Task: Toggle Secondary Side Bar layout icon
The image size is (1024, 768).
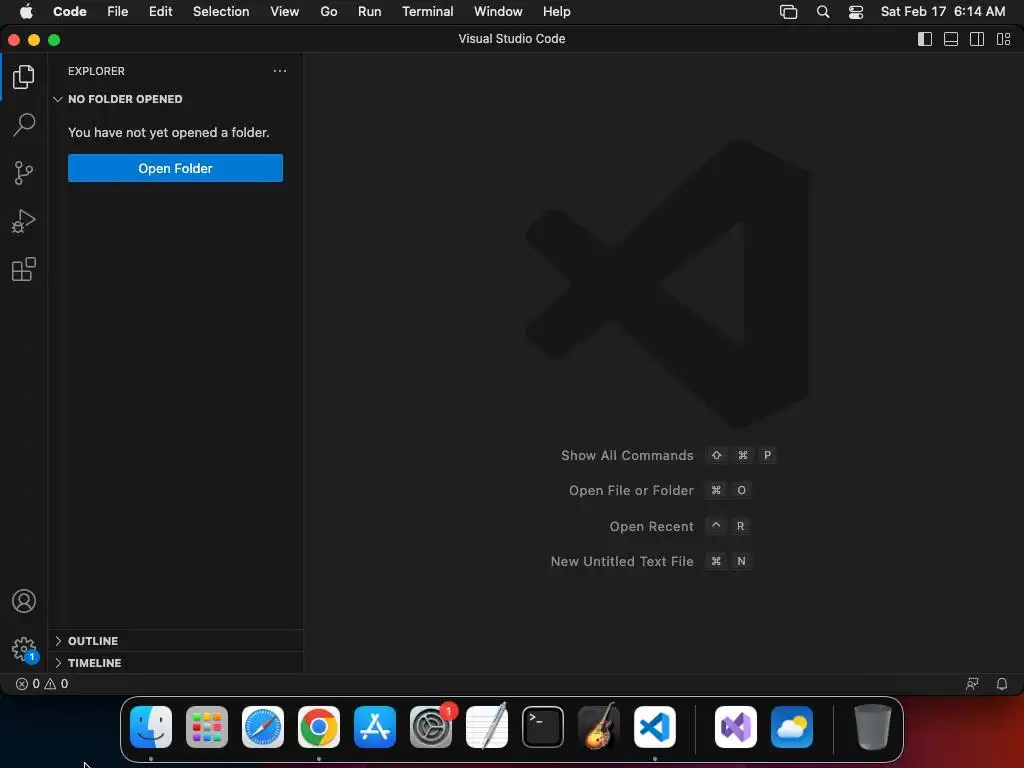Action: click(x=977, y=39)
